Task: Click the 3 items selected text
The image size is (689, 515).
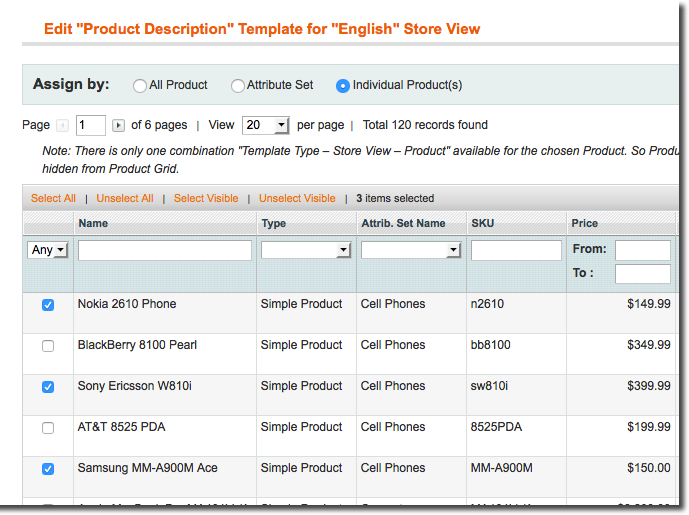Action: click(395, 198)
